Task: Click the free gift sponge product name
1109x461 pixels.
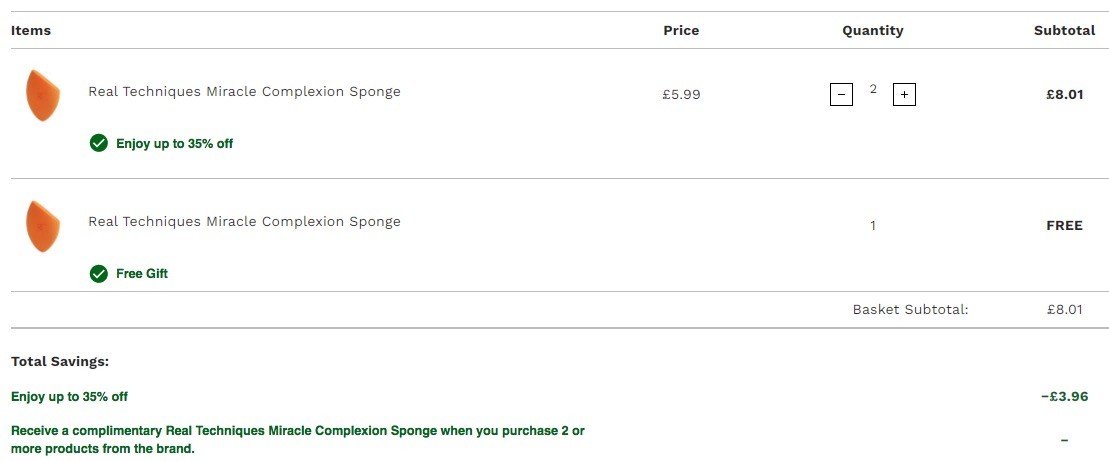Action: (x=245, y=221)
